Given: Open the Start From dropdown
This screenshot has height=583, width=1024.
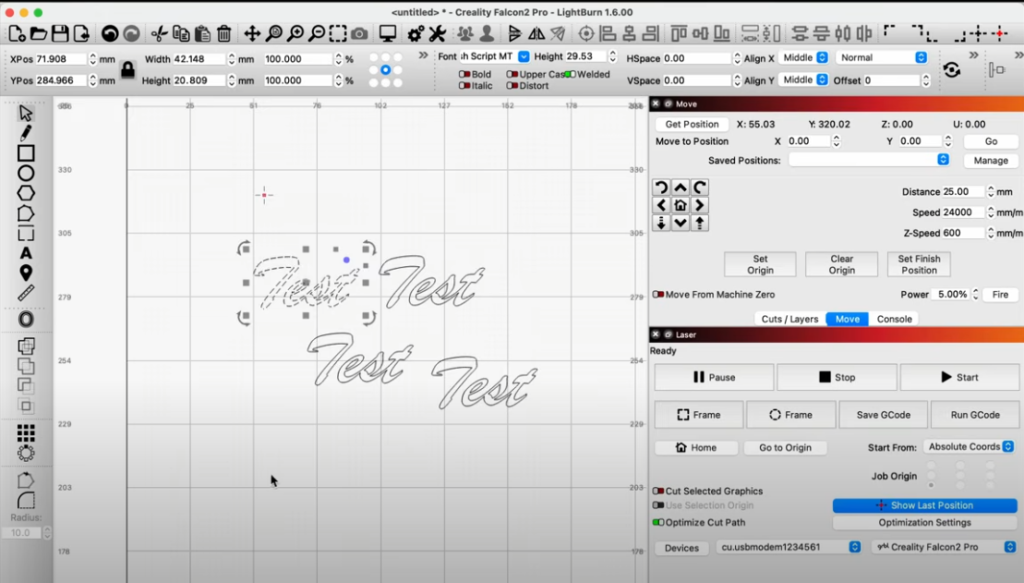Looking at the screenshot, I should (x=968, y=447).
